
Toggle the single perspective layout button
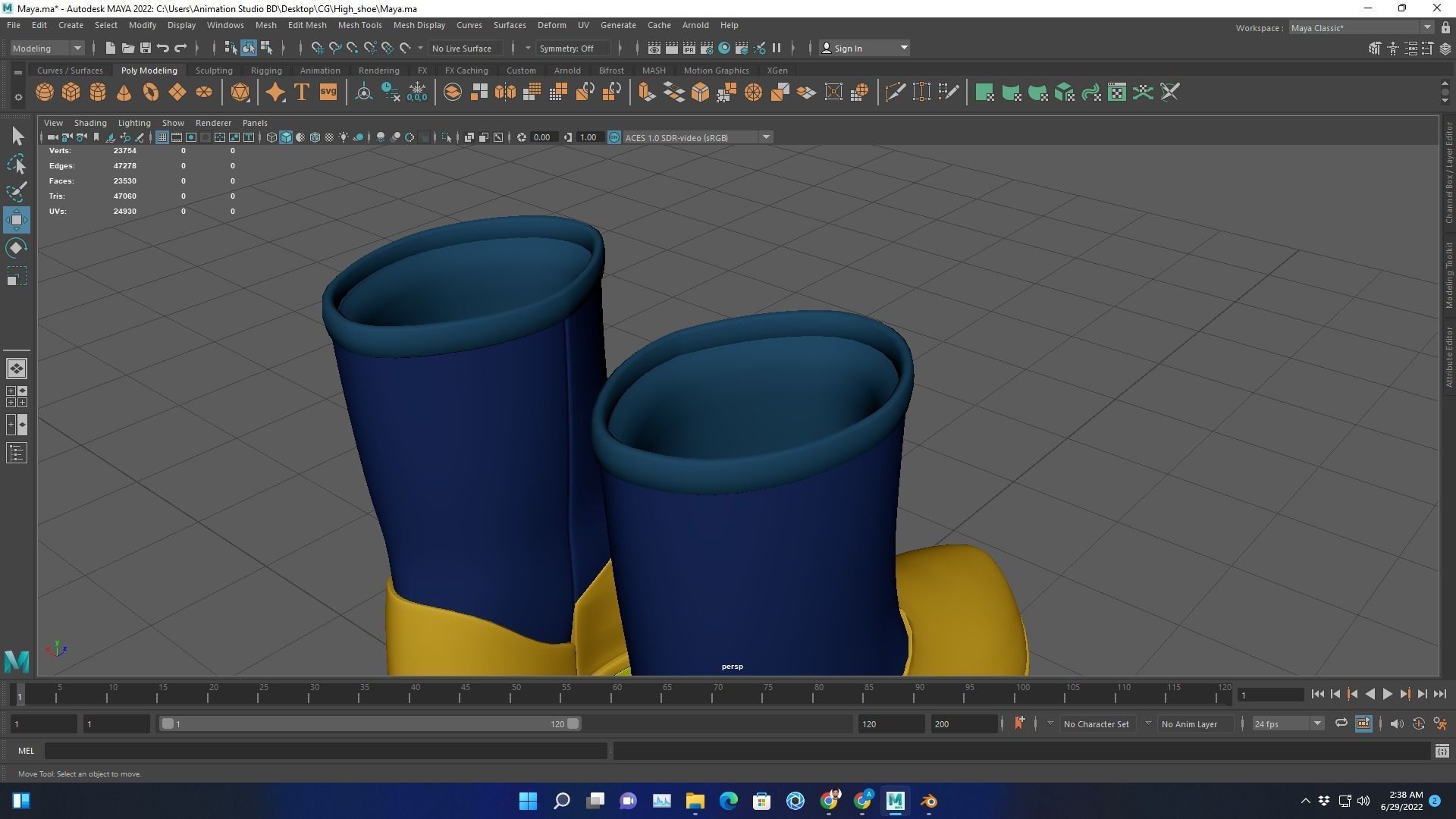coord(17,369)
